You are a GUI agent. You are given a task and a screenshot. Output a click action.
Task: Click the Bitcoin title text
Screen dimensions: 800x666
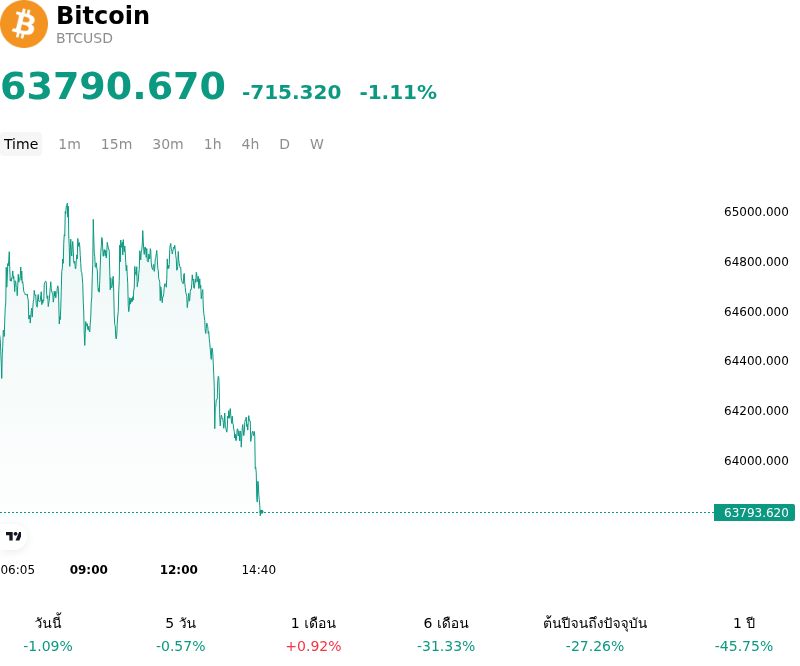103,15
